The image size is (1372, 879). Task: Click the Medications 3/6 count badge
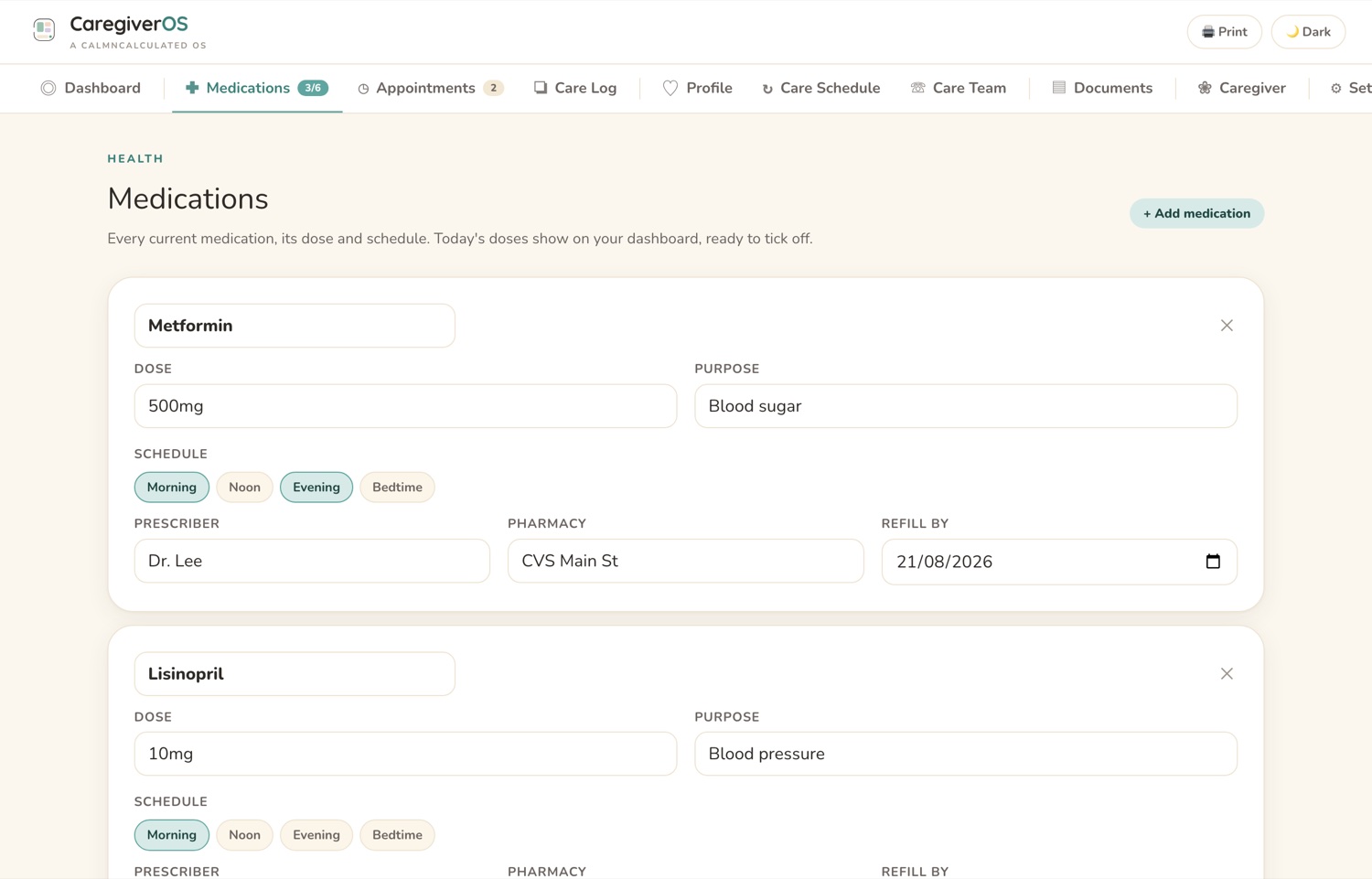[313, 88]
